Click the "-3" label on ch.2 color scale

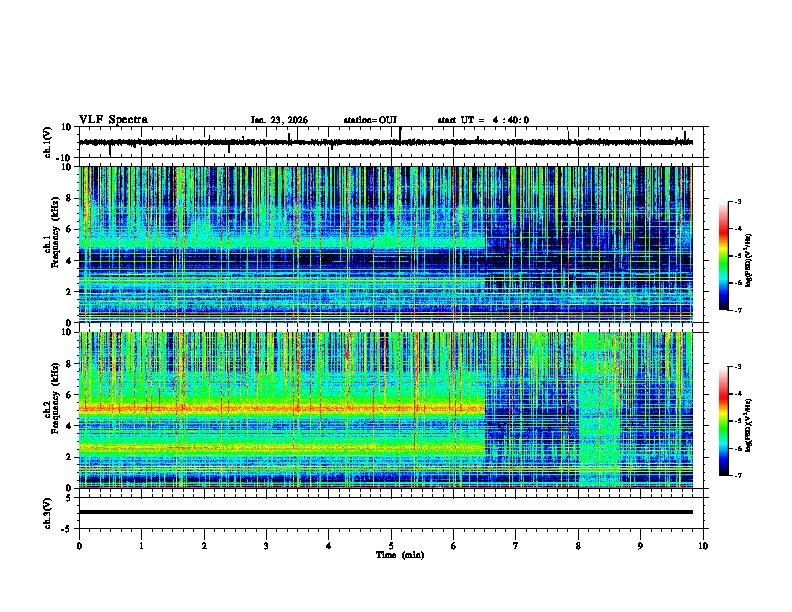pyautogui.click(x=737, y=367)
